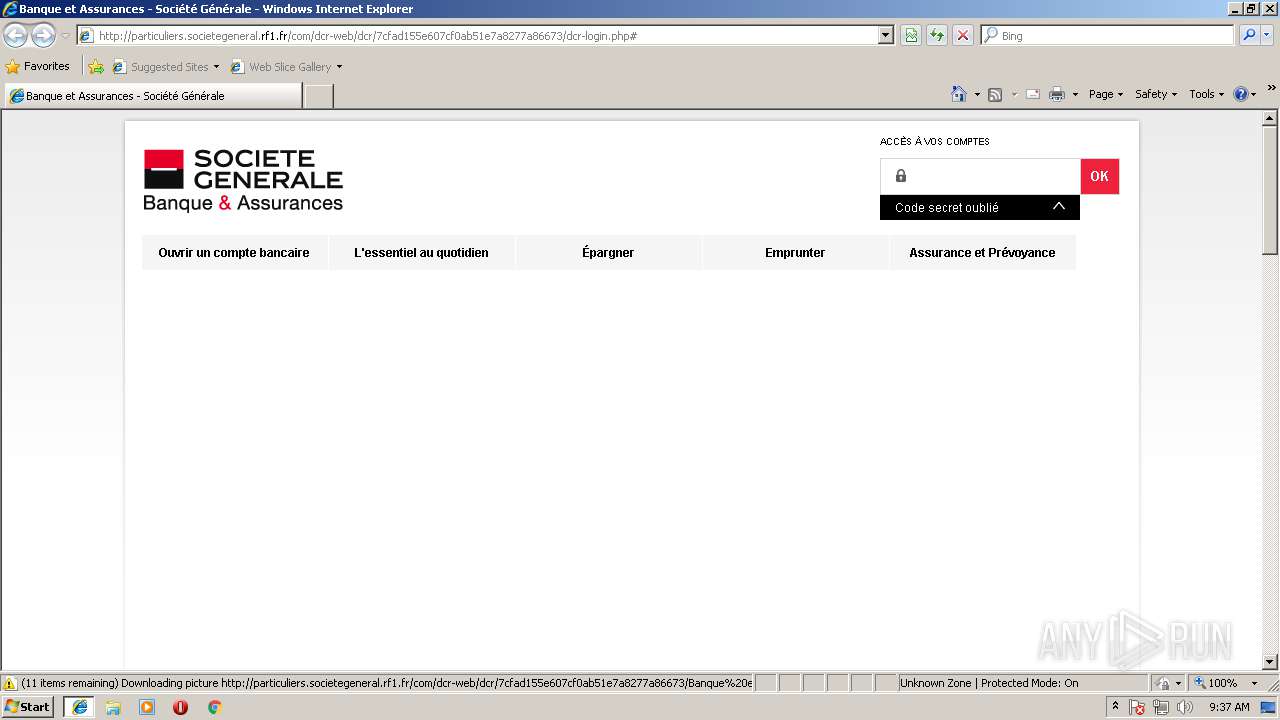The image size is (1280, 720).
Task: Click the padlock icon in login field
Action: pos(901,176)
